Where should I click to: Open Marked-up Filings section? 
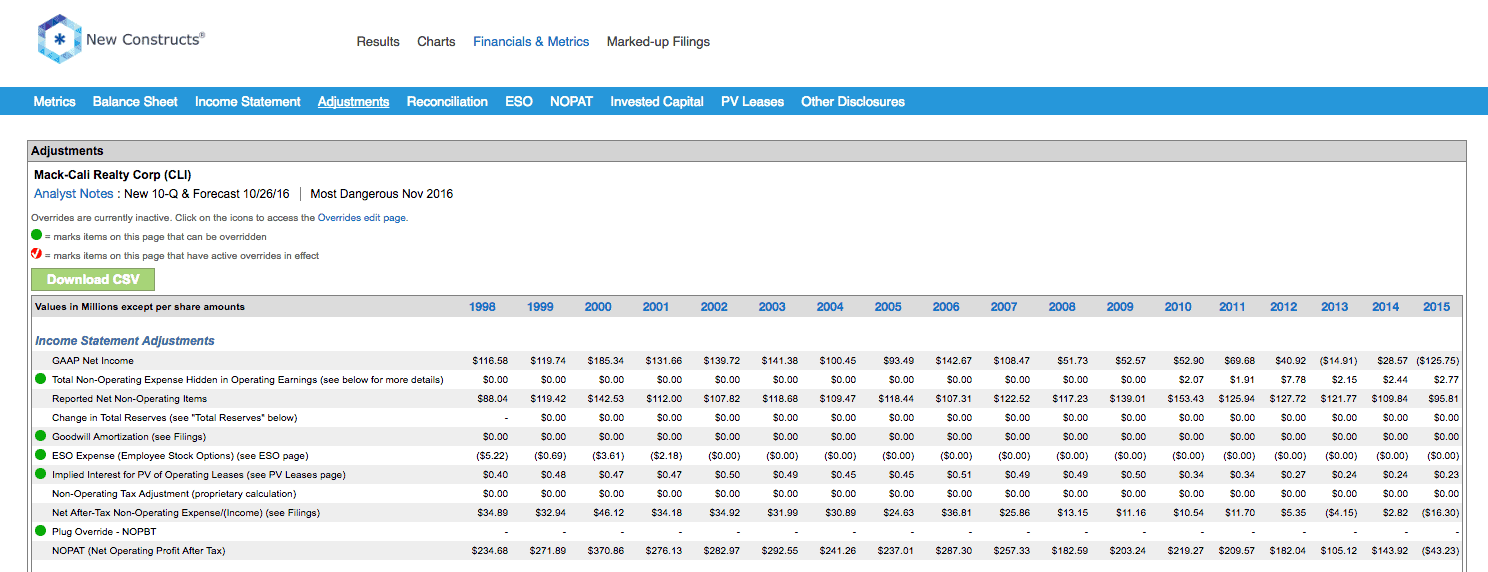point(658,42)
